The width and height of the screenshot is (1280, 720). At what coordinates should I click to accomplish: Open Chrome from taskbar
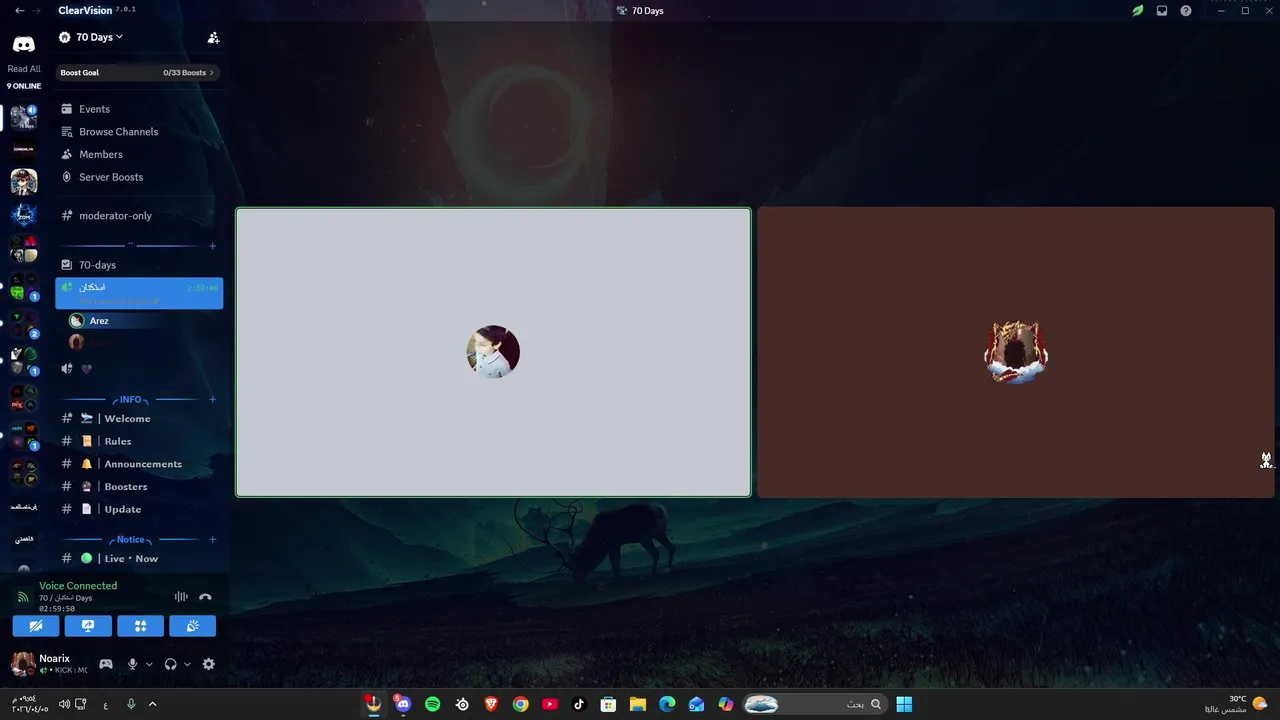click(520, 704)
